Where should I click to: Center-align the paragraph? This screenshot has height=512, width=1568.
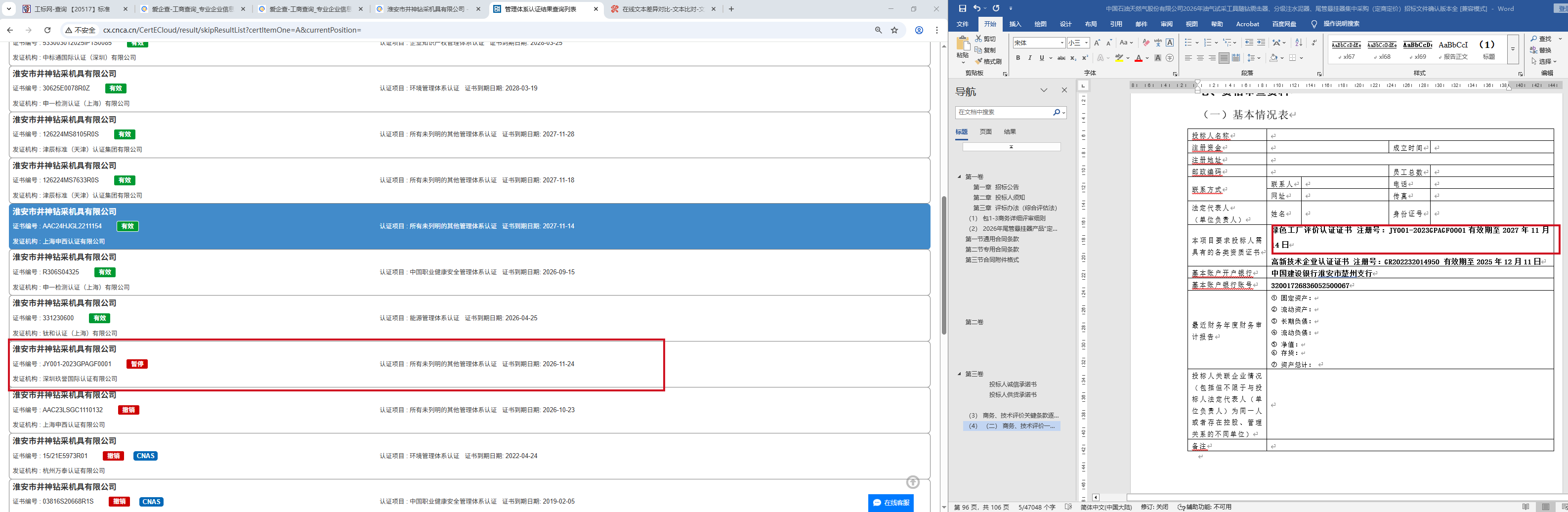1200,58
